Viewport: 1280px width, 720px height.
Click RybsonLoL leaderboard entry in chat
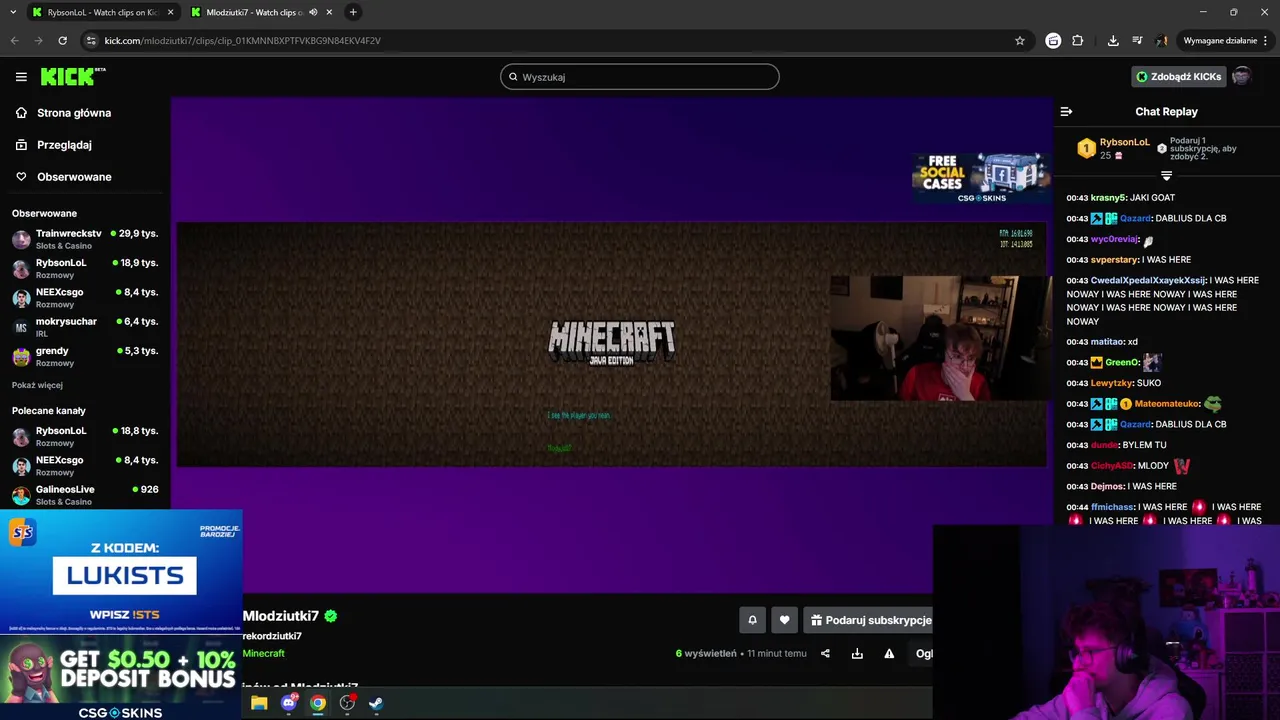(x=1114, y=148)
